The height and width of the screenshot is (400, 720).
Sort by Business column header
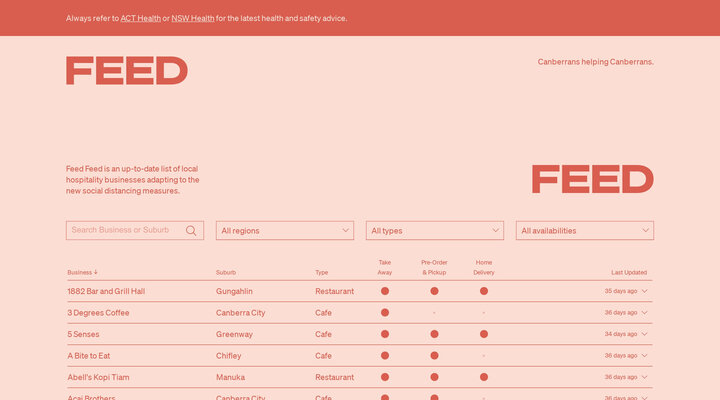click(x=82, y=272)
